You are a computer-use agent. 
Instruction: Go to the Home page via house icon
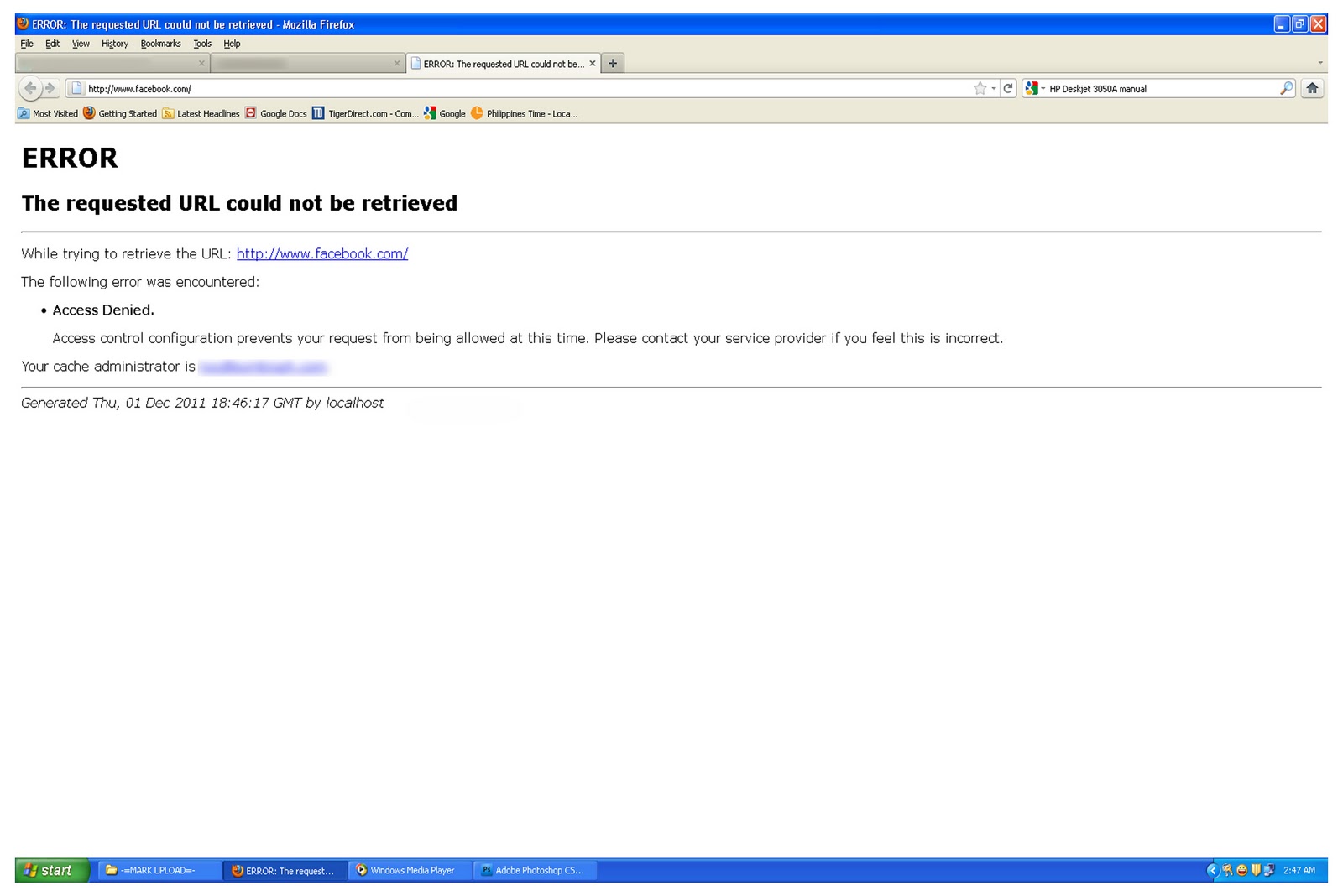pyautogui.click(x=1312, y=88)
